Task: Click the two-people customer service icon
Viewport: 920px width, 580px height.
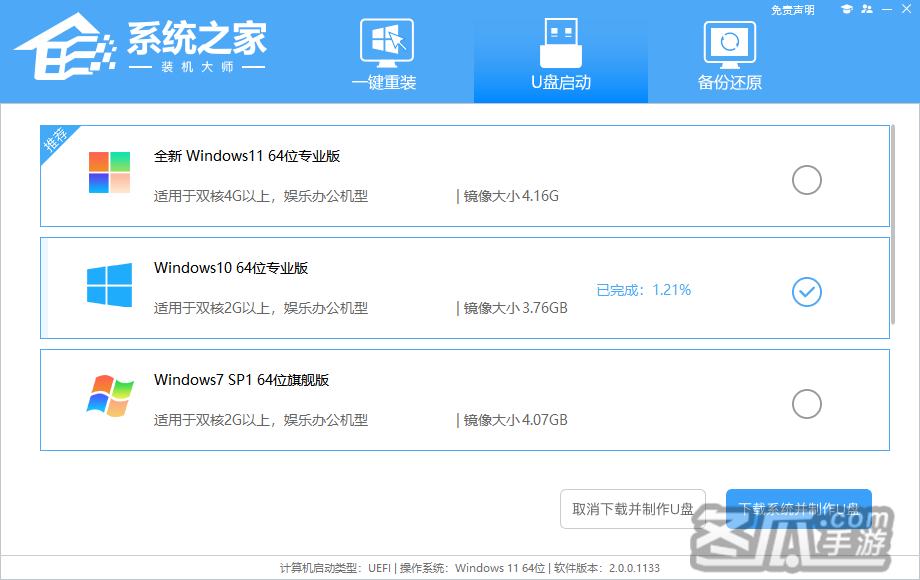Action: [867, 9]
